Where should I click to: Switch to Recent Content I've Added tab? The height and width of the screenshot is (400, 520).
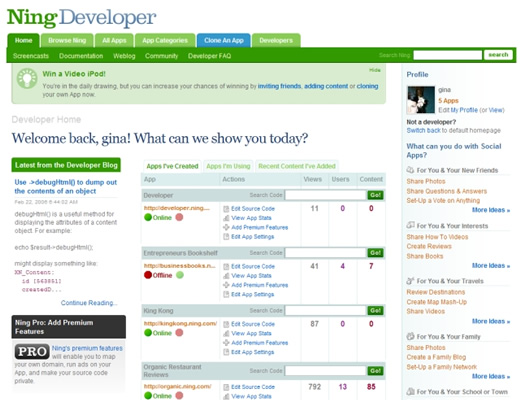pyautogui.click(x=297, y=166)
